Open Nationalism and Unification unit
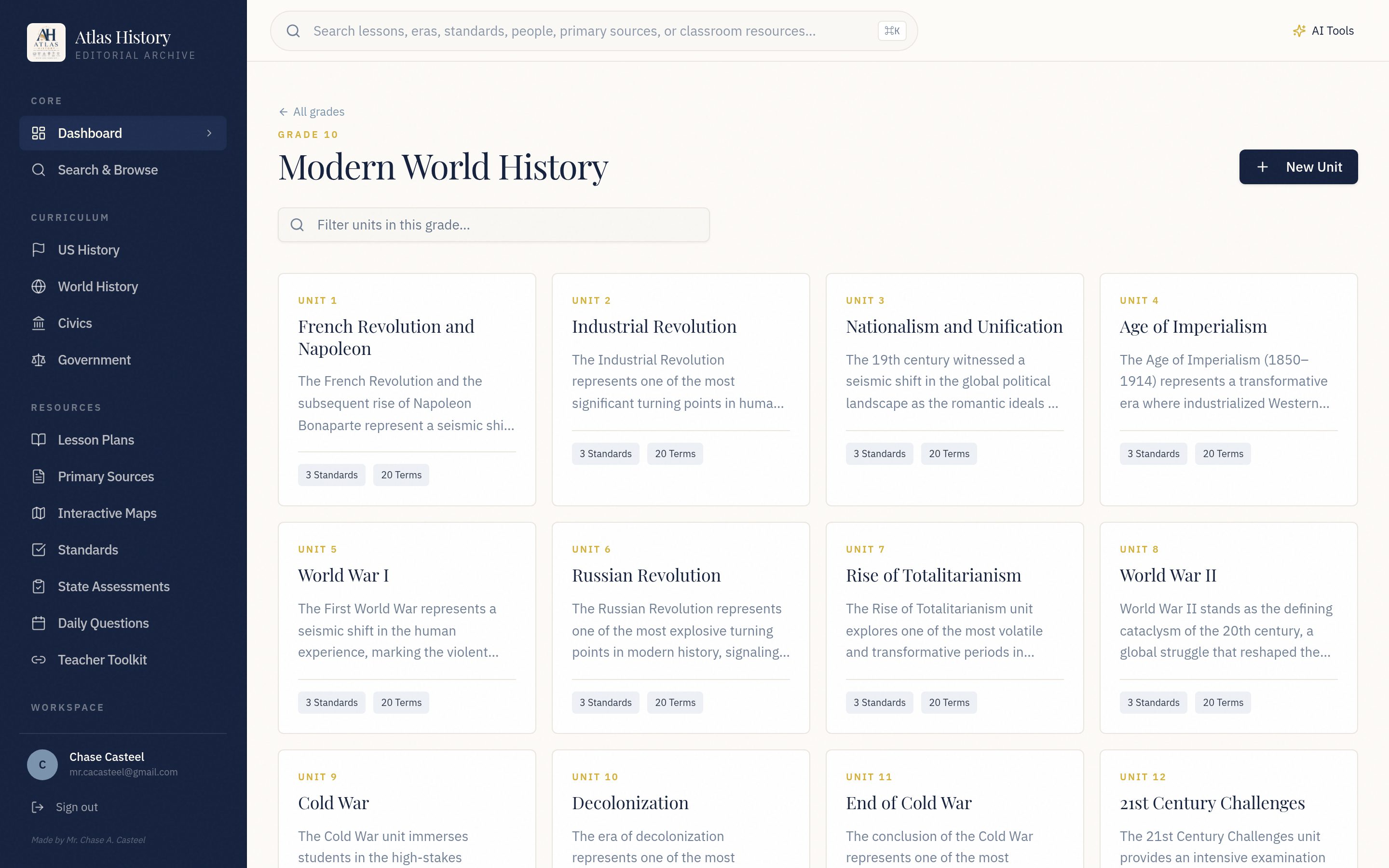The height and width of the screenshot is (868, 1389). click(954, 389)
